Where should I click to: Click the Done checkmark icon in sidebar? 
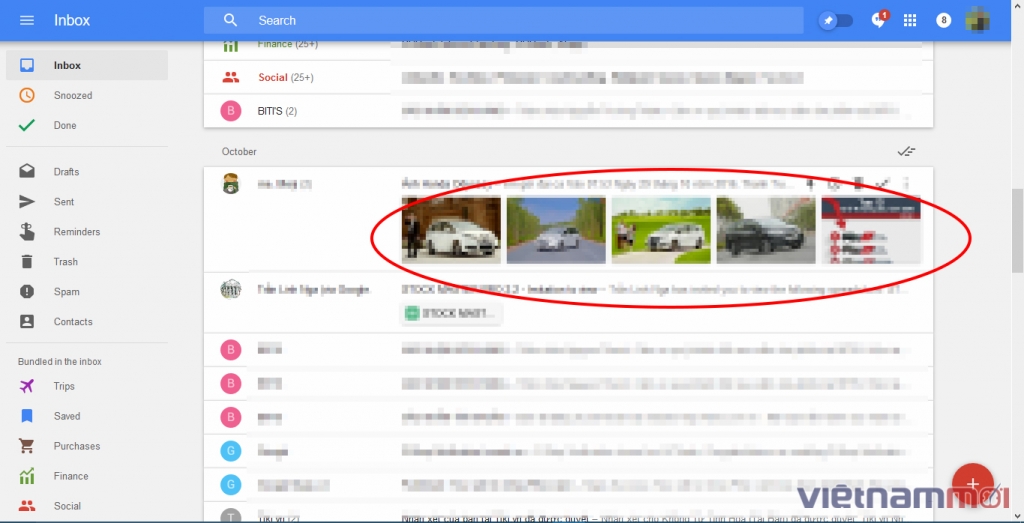(x=27, y=125)
